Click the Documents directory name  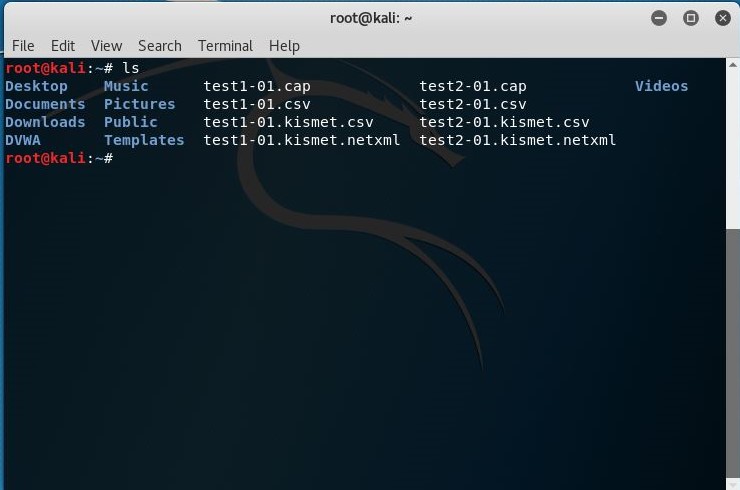45,104
